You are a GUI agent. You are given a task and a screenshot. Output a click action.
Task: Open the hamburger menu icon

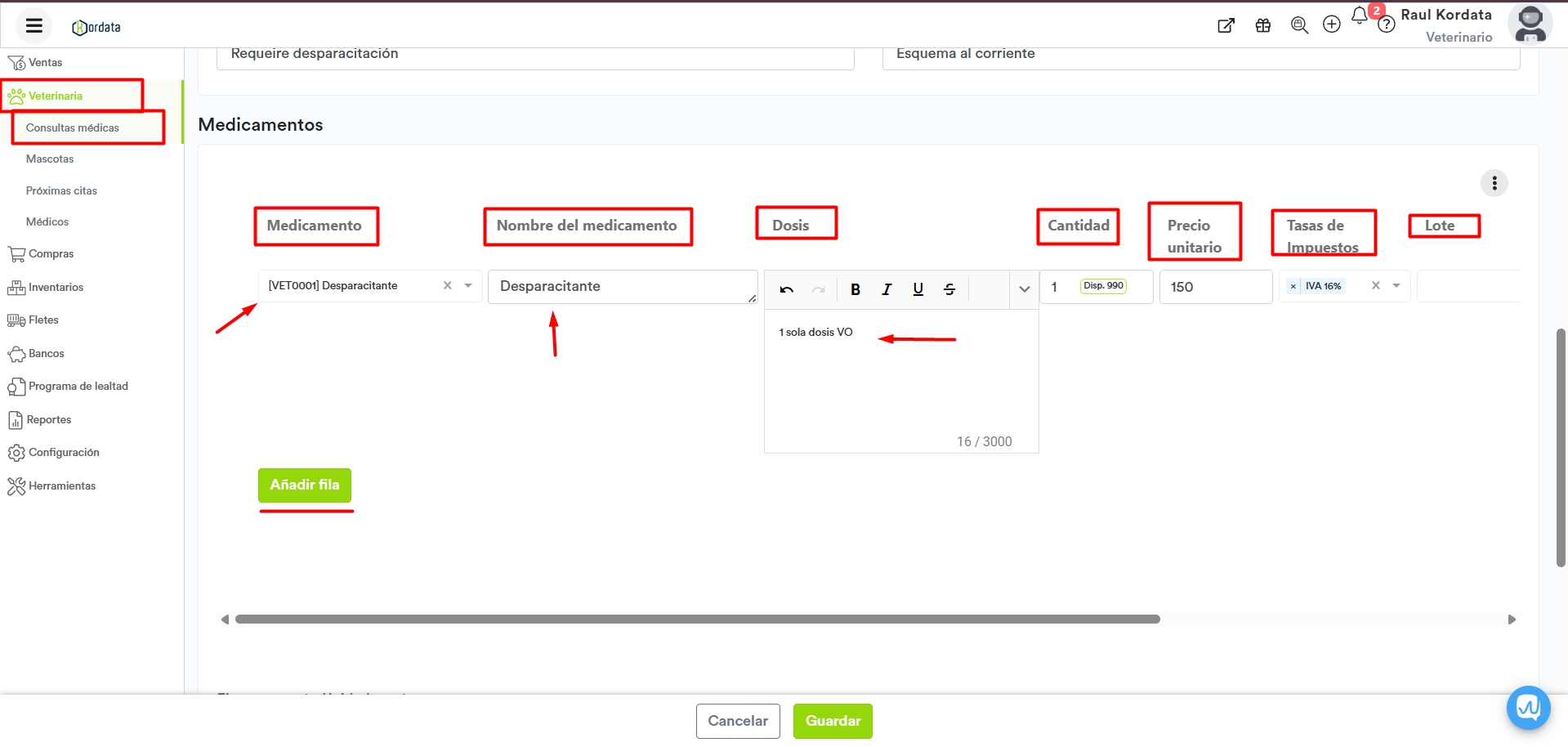click(34, 26)
